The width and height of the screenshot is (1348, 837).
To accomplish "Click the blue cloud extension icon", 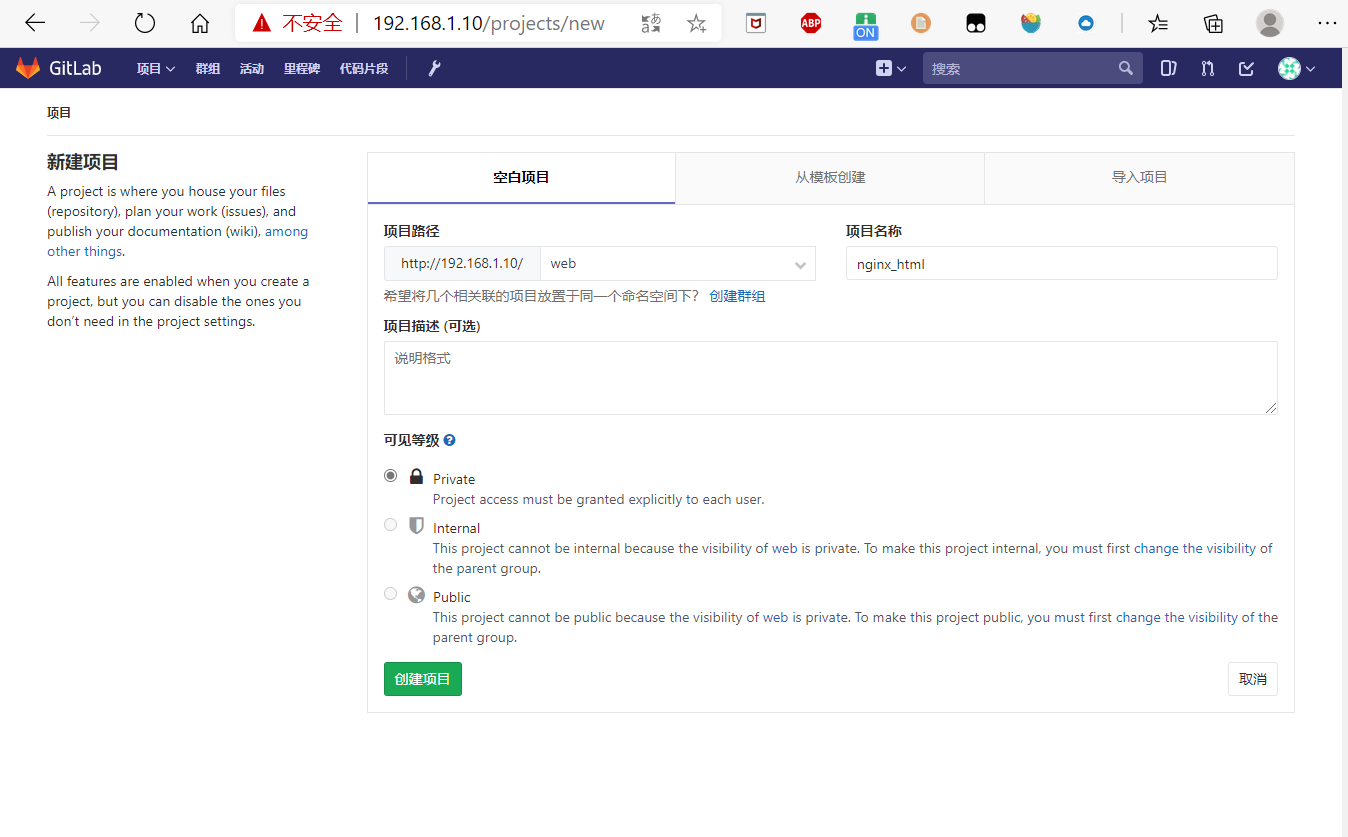I will (1086, 23).
